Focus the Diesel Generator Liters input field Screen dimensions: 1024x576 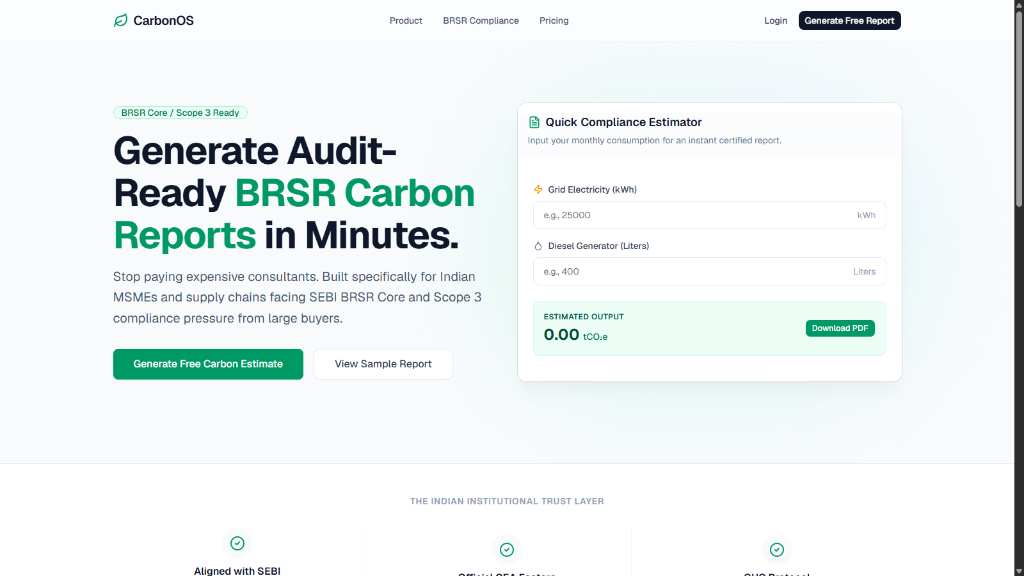[x=709, y=272]
